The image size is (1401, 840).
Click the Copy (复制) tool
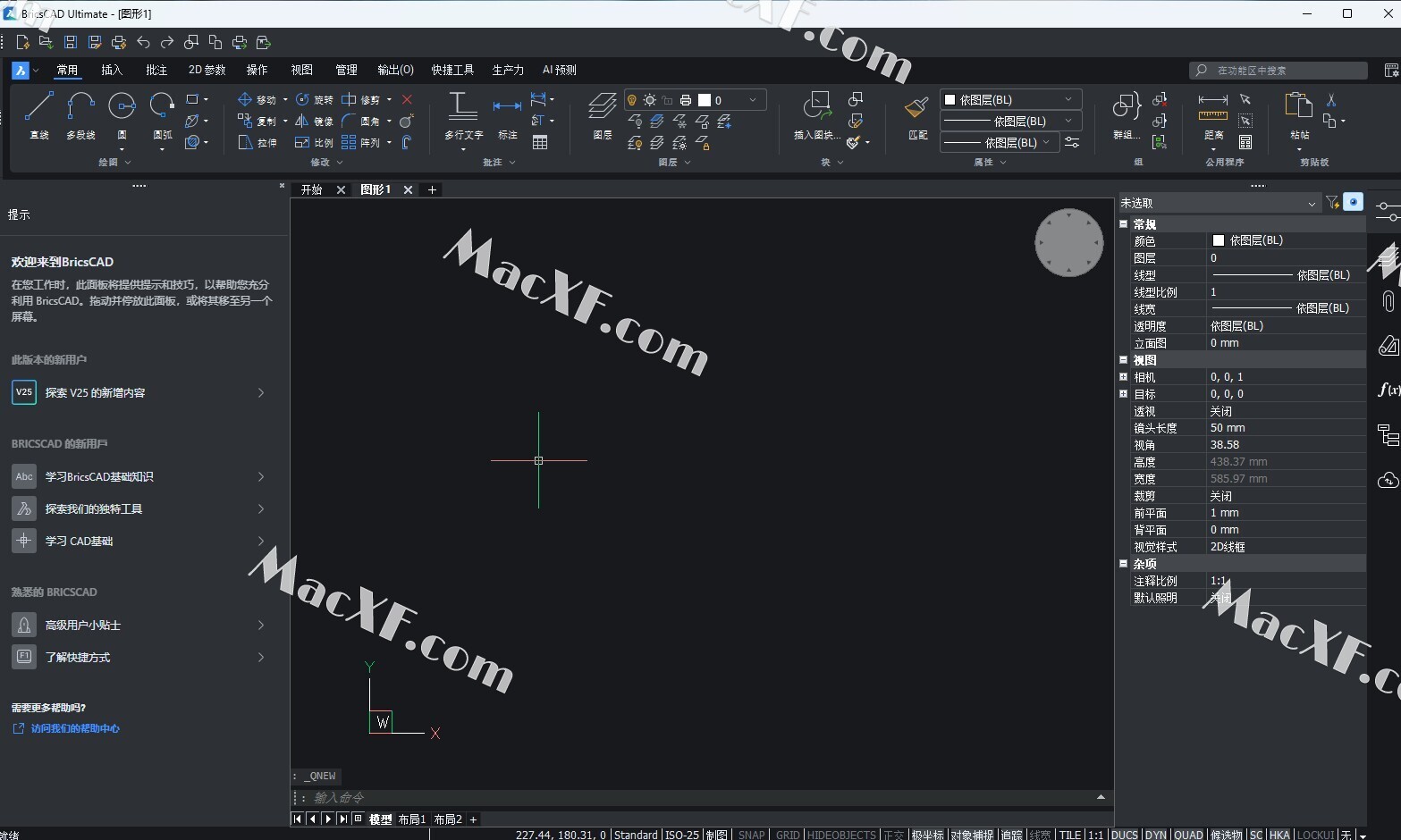(257, 121)
